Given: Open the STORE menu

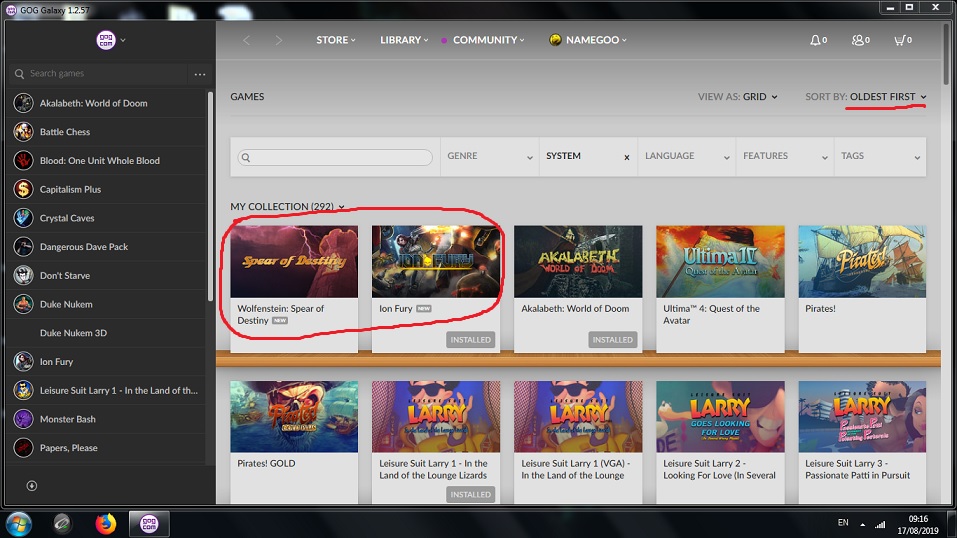Looking at the screenshot, I should pyautogui.click(x=336, y=40).
